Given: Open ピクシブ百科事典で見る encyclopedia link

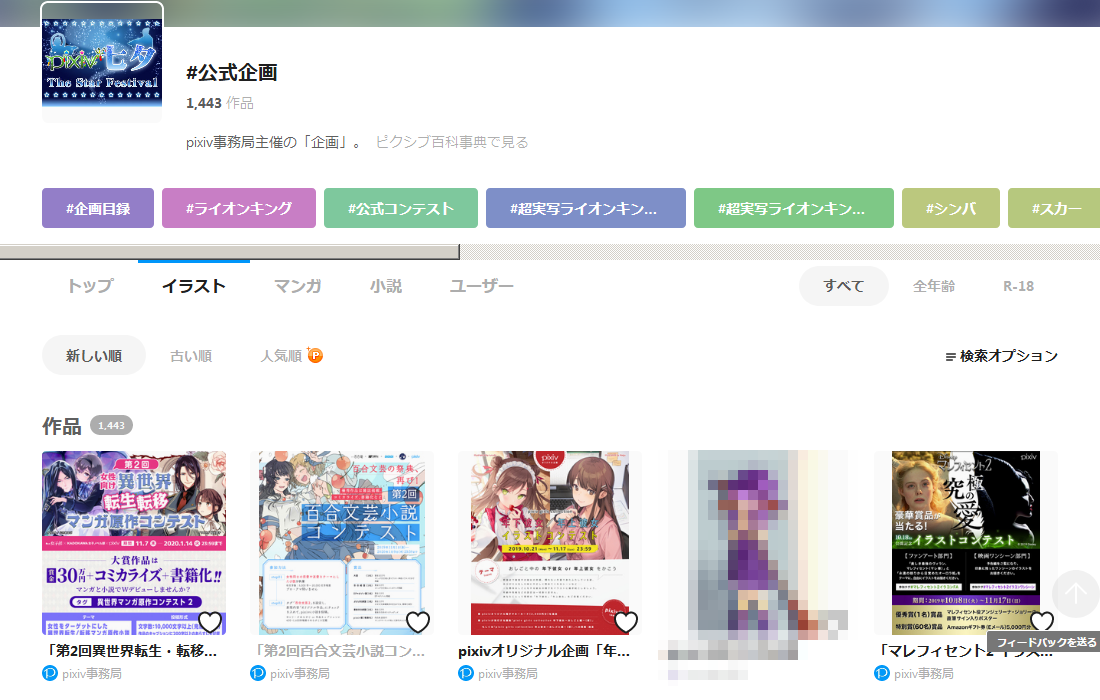Looking at the screenshot, I should pyautogui.click(x=452, y=142).
